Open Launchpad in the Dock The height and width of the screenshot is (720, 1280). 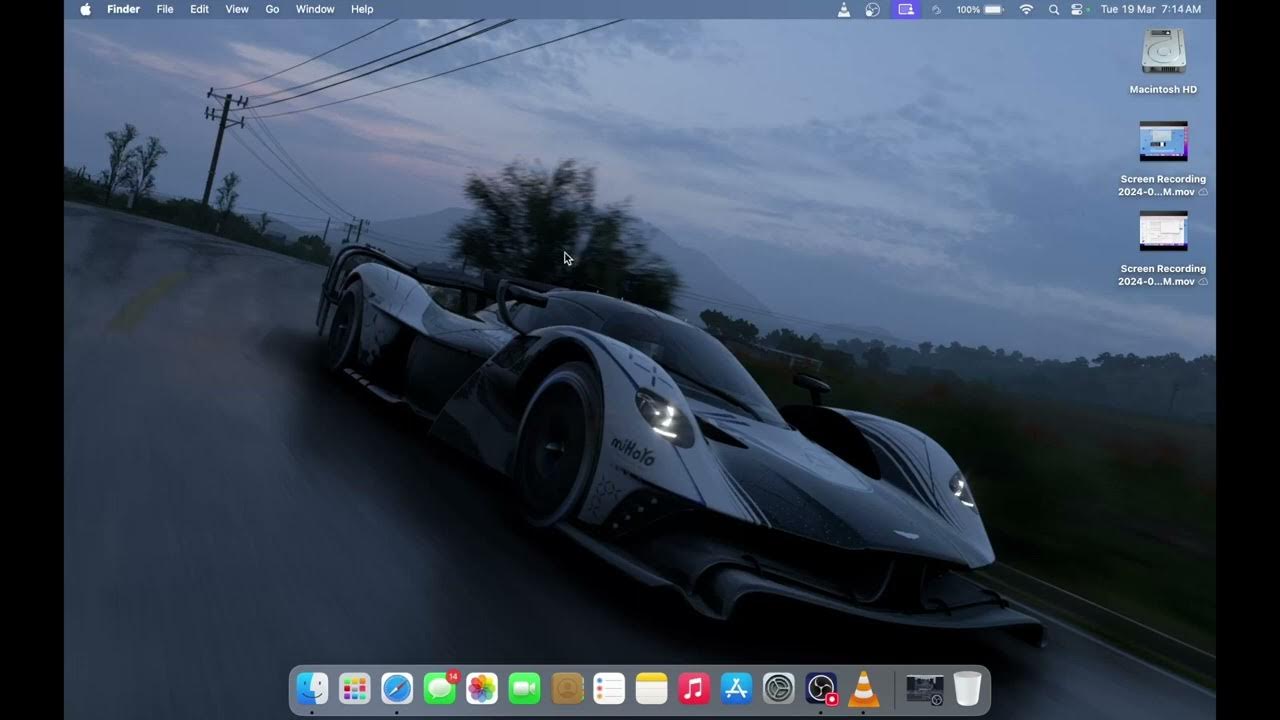point(355,688)
